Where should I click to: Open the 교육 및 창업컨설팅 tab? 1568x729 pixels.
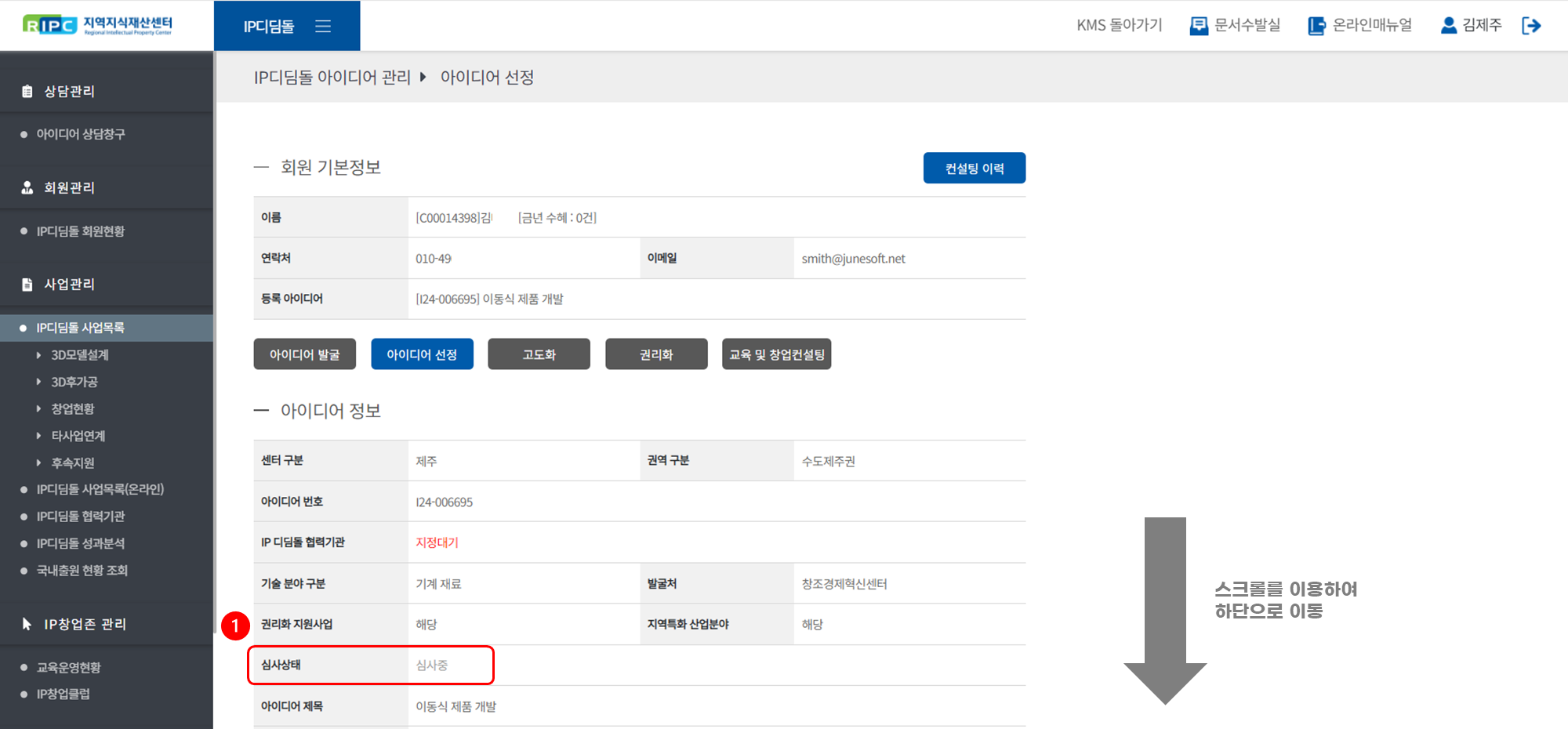[x=776, y=354]
